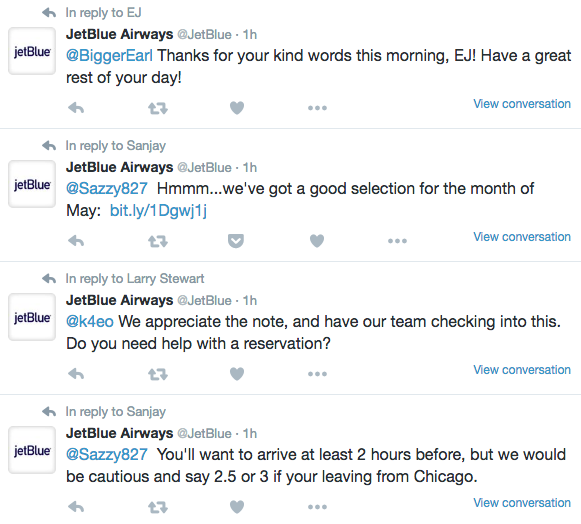The image size is (581, 524).
Task: Reply to the @k4eo reservation tweet
Action: (76, 374)
